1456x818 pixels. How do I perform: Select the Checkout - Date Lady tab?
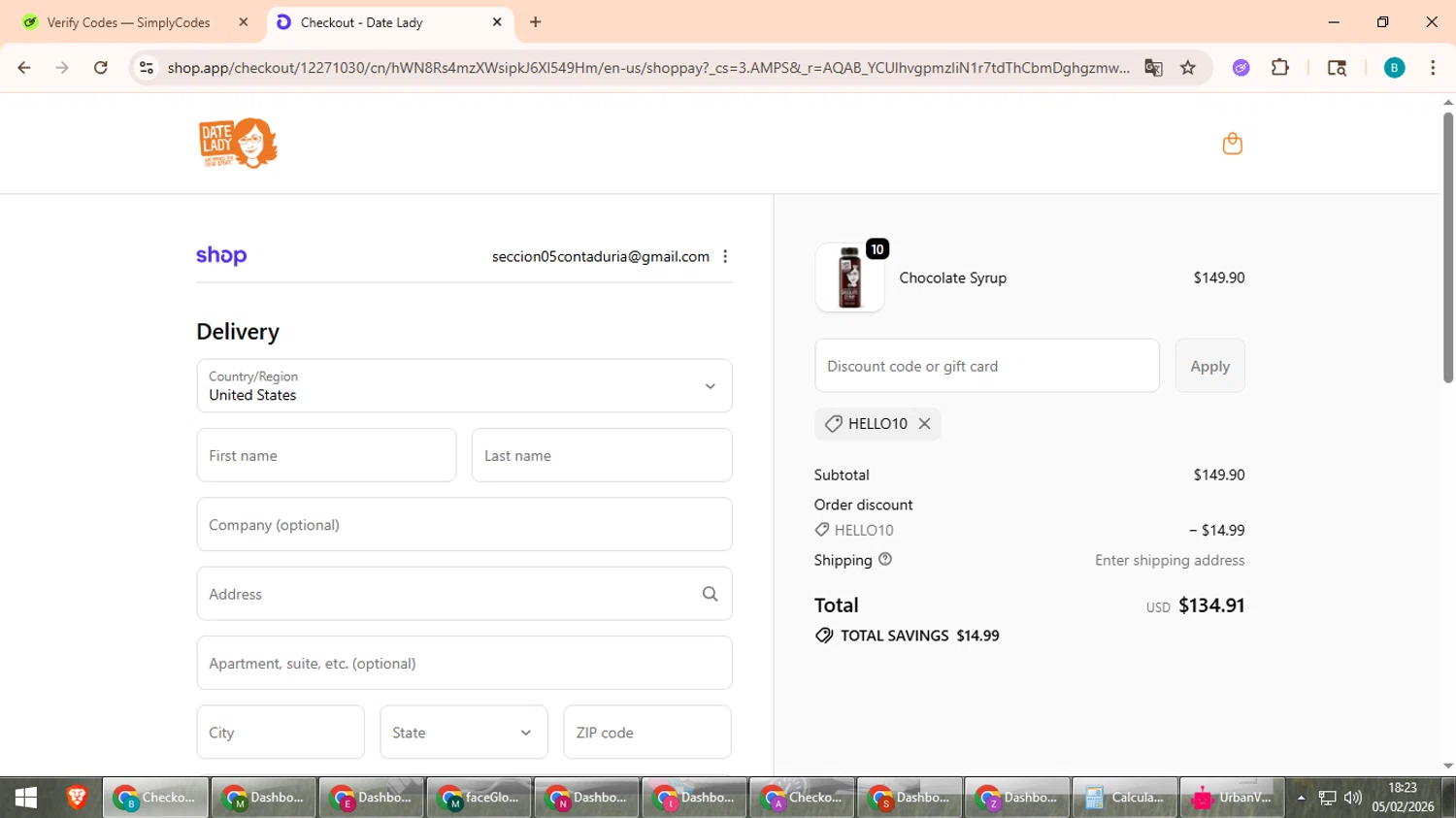[388, 22]
